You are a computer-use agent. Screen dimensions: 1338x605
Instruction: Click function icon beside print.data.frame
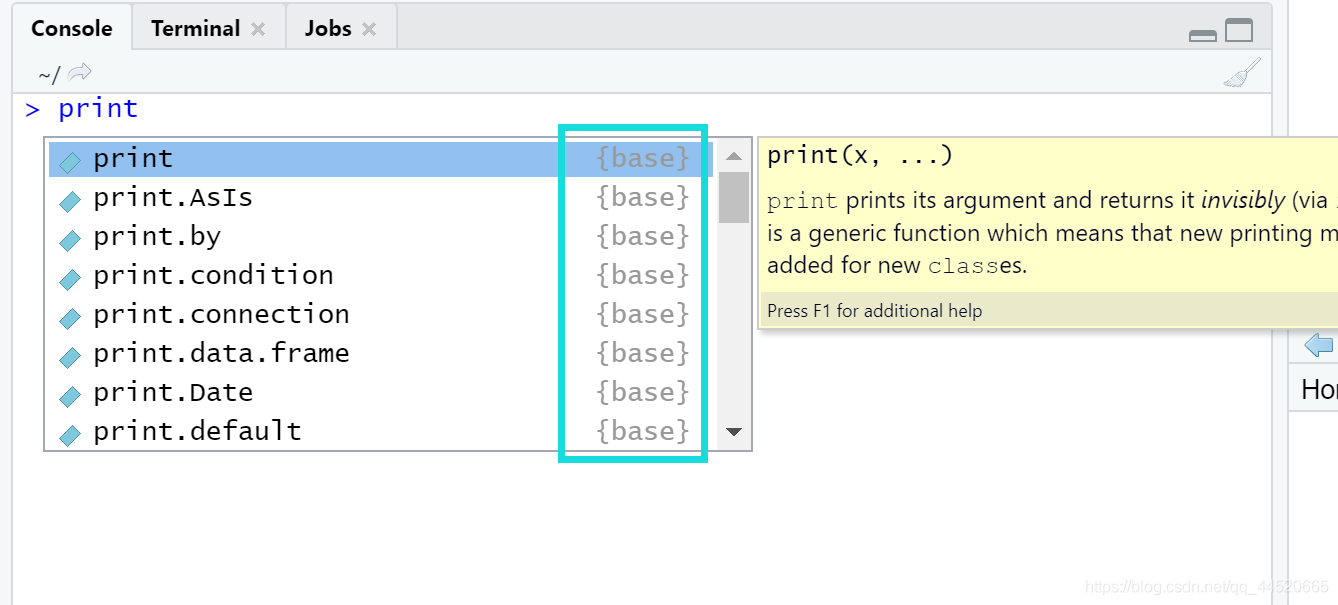click(70, 357)
